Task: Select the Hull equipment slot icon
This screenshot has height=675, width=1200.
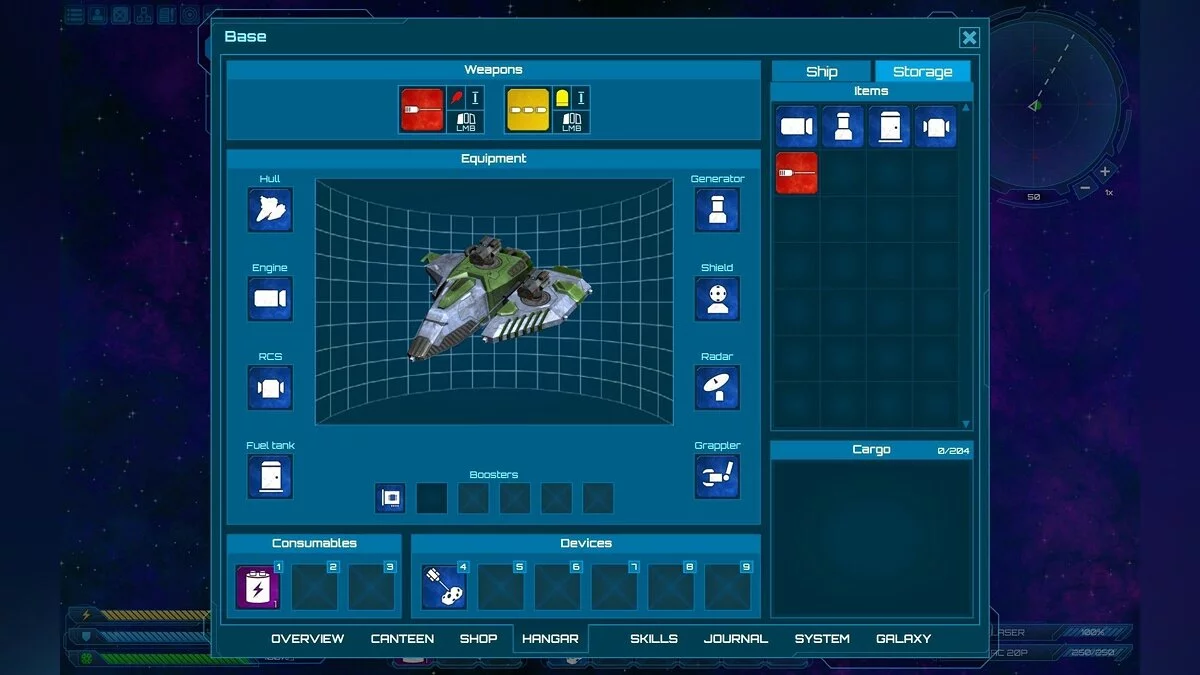Action: [270, 210]
